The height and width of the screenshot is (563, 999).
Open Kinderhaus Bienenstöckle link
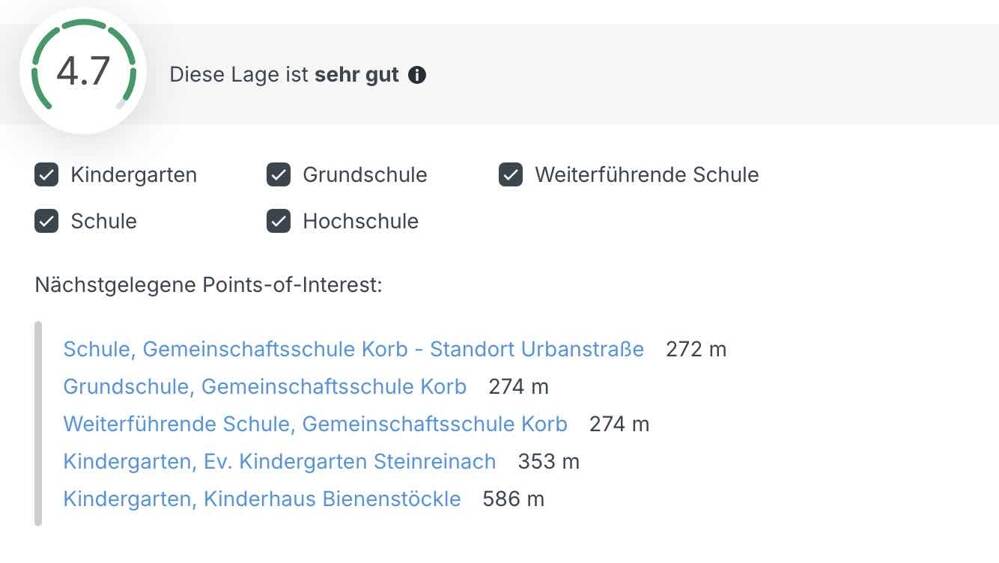point(262,499)
